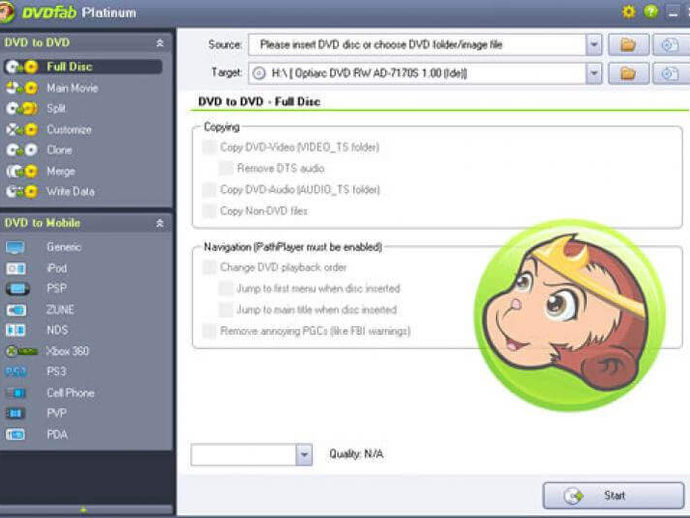This screenshot has height=518, width=690.
Task: Expand the Target drive dropdown arrow
Action: (x=594, y=73)
